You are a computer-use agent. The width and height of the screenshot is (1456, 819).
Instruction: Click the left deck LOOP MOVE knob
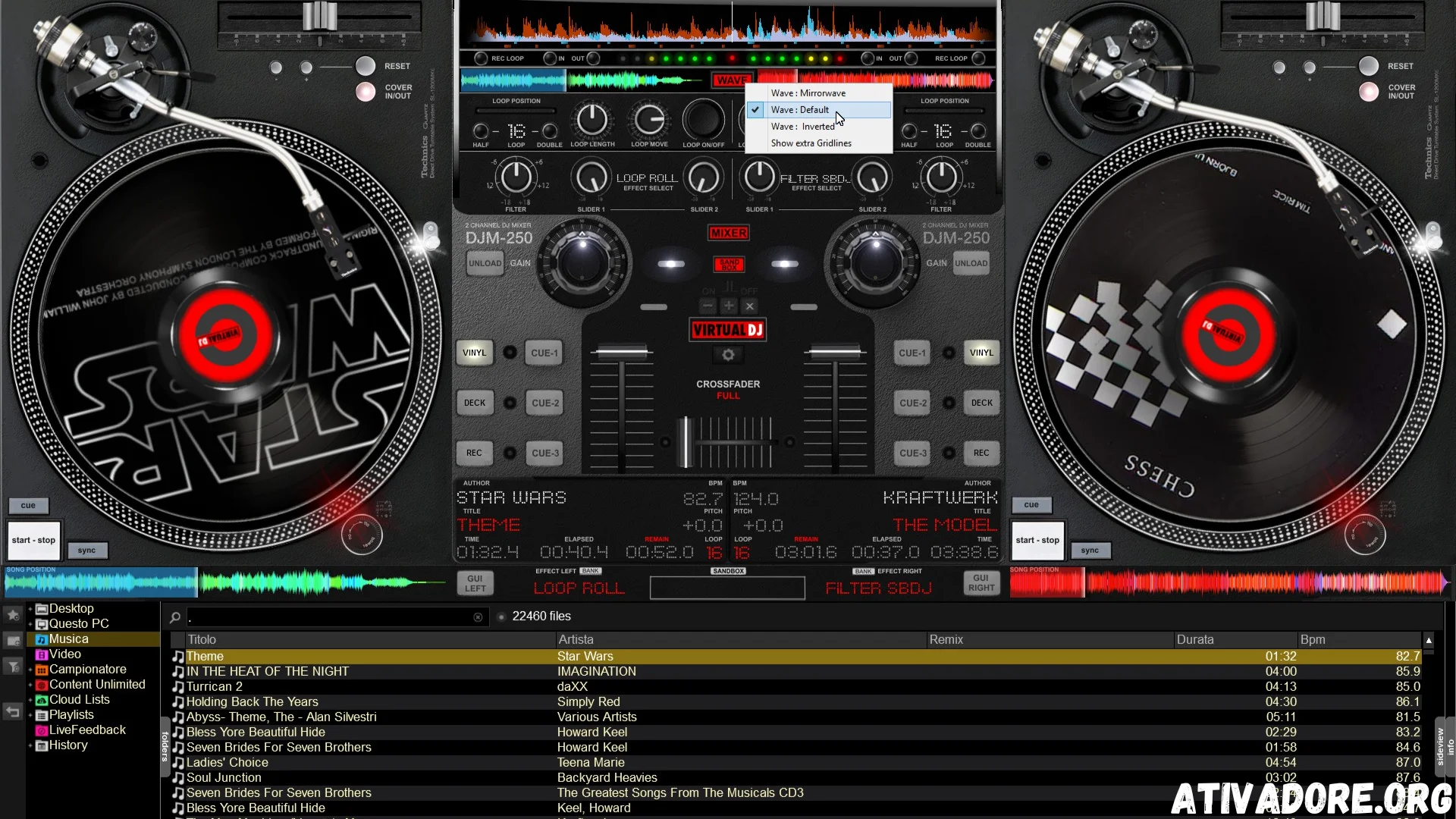tap(650, 119)
